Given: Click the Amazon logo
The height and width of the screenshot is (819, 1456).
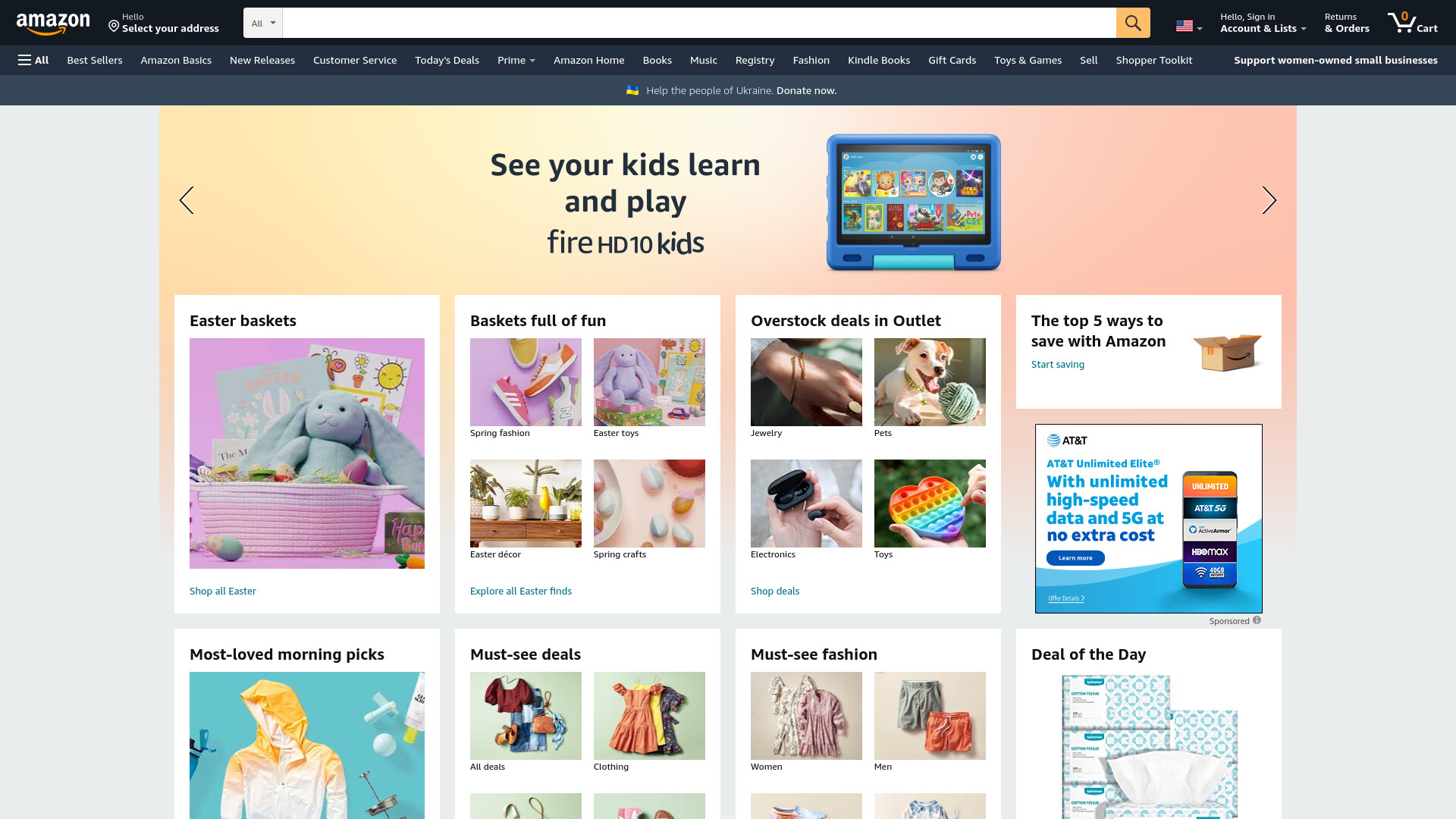Looking at the screenshot, I should tap(53, 24).
